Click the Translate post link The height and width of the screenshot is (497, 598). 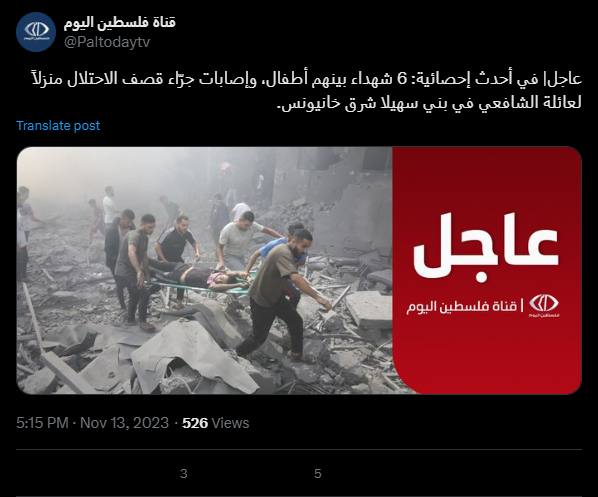pos(58,125)
